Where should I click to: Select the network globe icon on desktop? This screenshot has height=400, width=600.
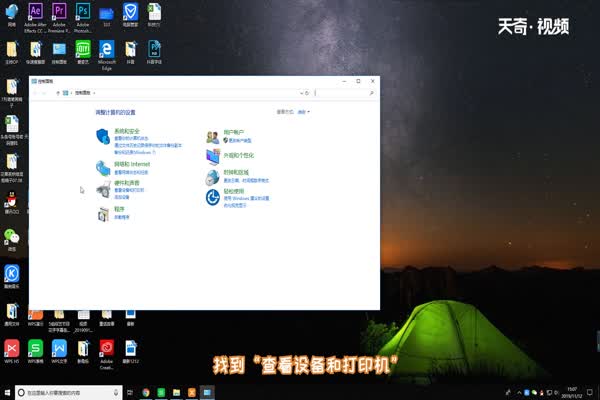click(12, 15)
